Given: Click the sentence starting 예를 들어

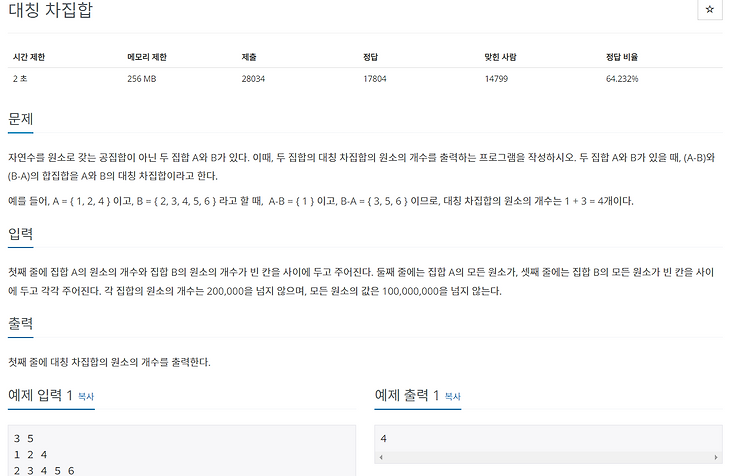Looking at the screenshot, I should click(320, 201).
